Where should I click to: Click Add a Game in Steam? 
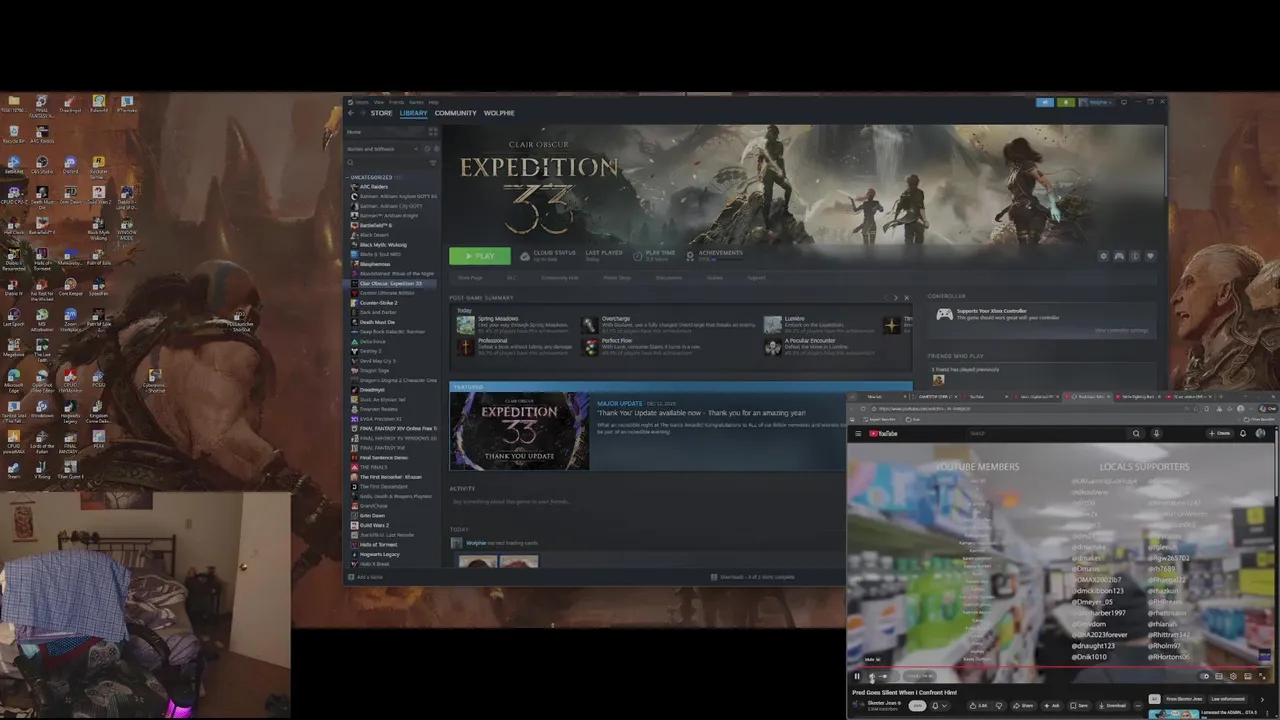(365, 577)
